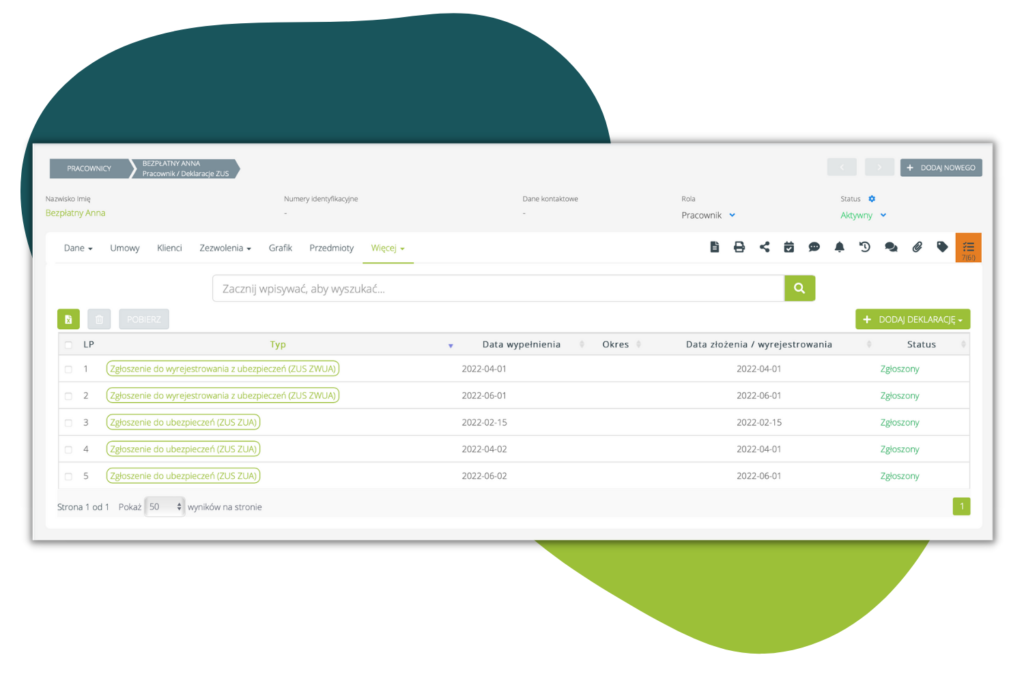Viewport: 1024px width, 683px height.
Task: Tick the select-all checkbox in the table header
Action: [68, 345]
